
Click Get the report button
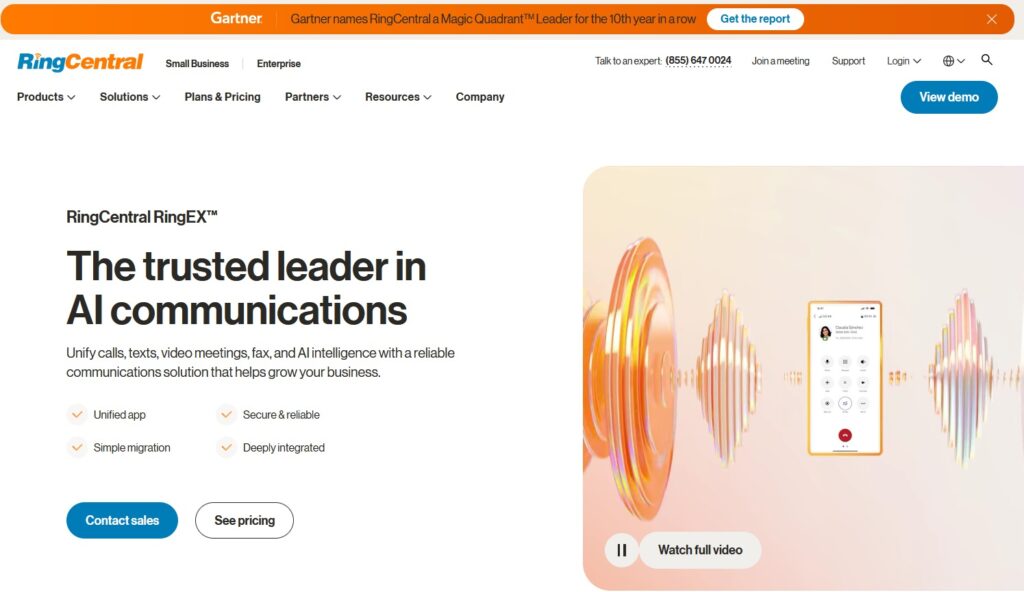tap(755, 19)
